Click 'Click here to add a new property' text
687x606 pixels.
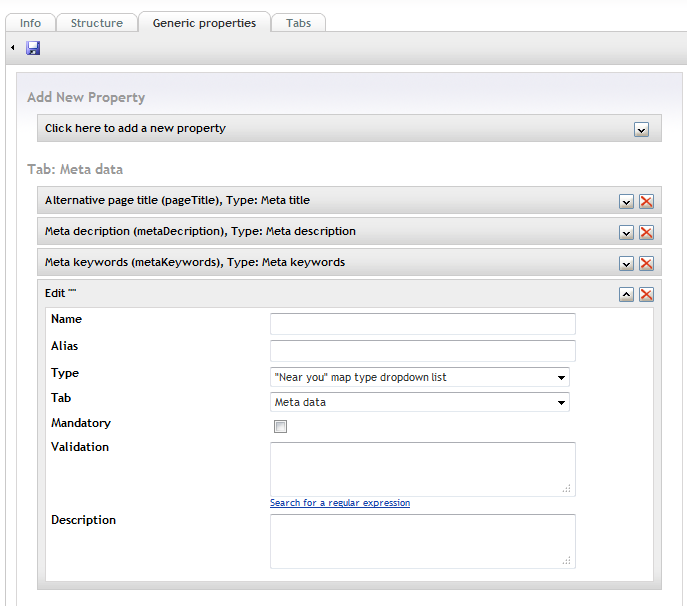135,128
